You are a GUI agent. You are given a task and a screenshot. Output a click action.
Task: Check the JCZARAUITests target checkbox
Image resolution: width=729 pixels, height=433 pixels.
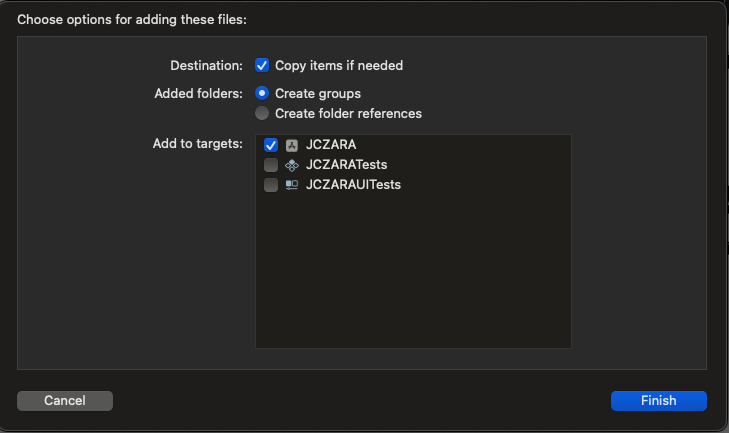pyautogui.click(x=271, y=185)
